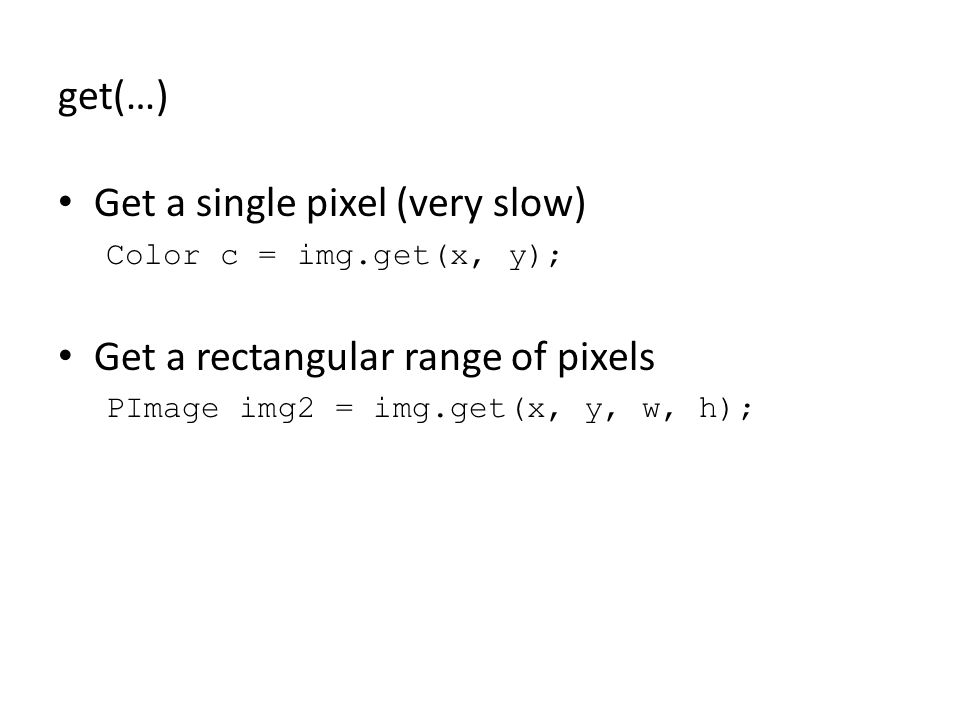The height and width of the screenshot is (720, 960).
Task: Click the "w," parameter in code
Action: [x=658, y=410]
